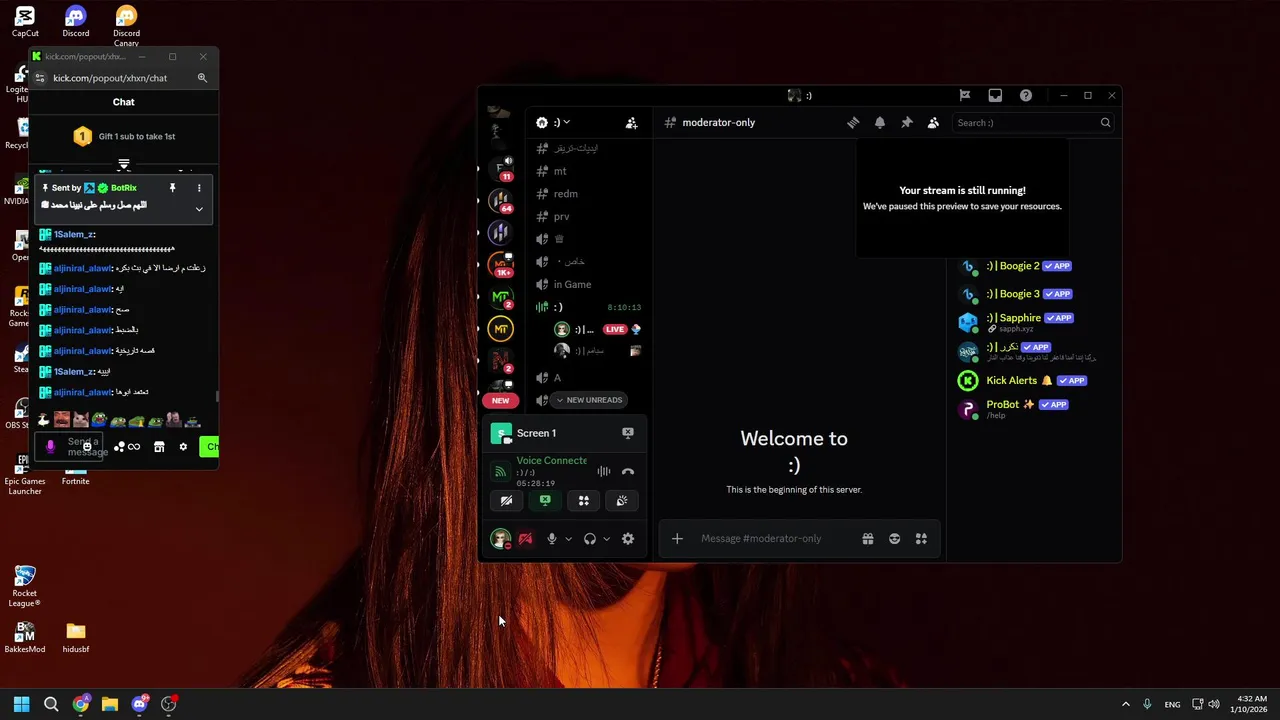This screenshot has width=1280, height=720.
Task: Open server icon with 64 badge
Action: coord(501,200)
